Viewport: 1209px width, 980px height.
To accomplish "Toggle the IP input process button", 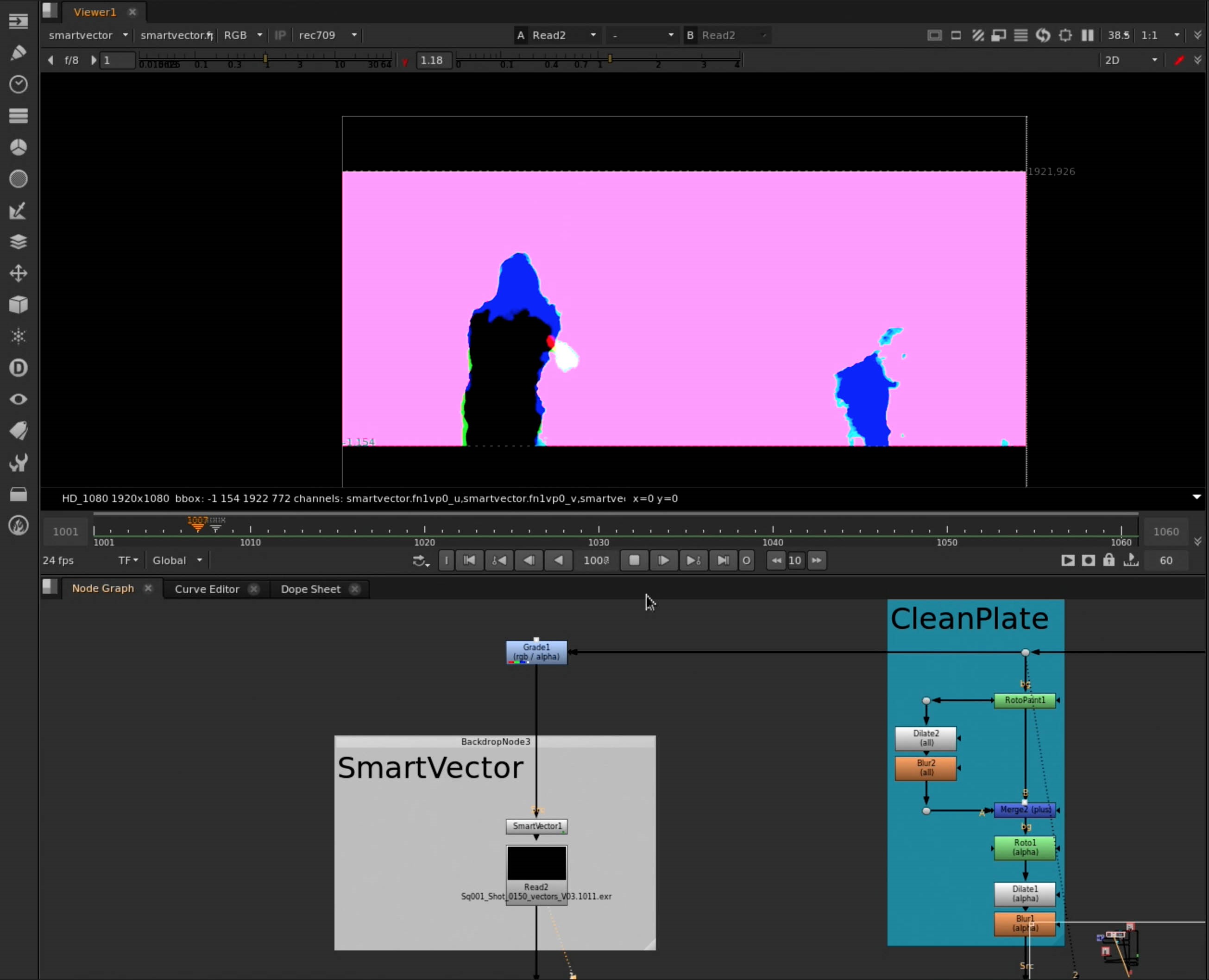I will coord(279,35).
